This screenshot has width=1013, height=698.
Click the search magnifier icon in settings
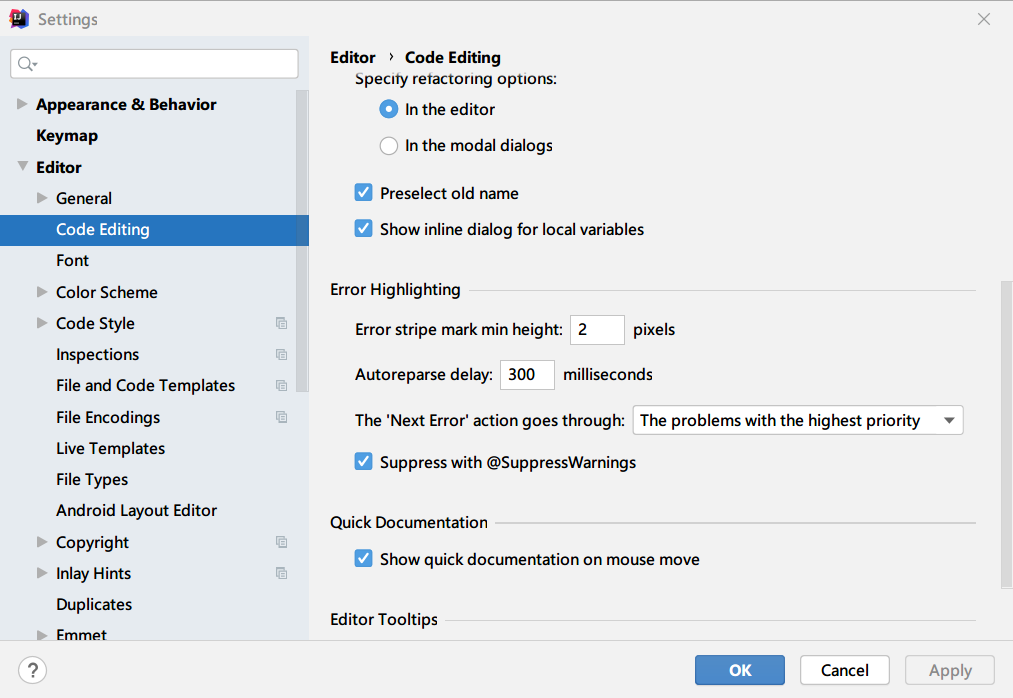(27, 64)
